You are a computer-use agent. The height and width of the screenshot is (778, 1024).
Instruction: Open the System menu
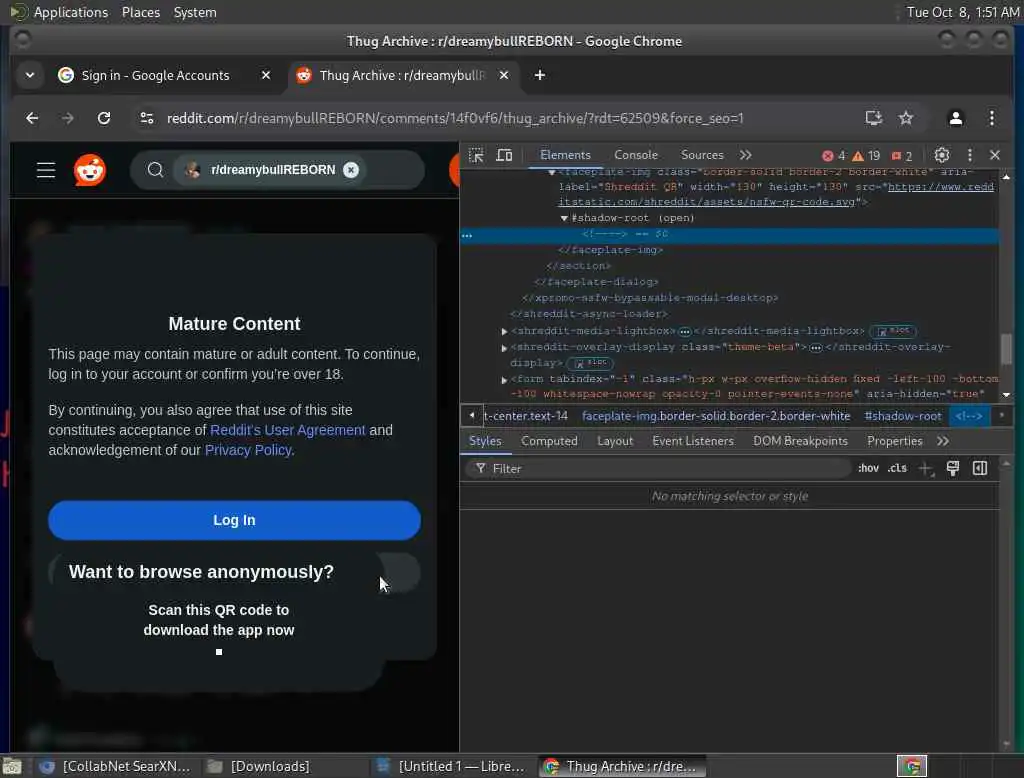point(195,12)
